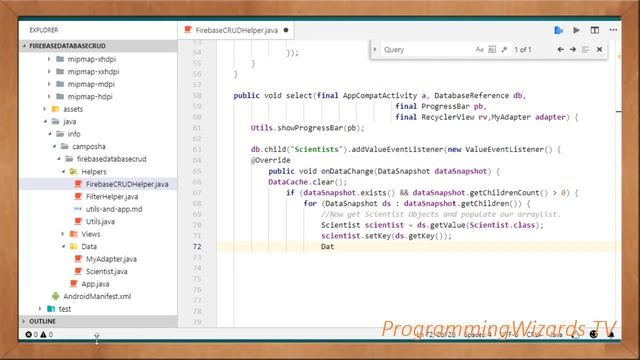Toggle Use Regular Expression in find widget
This screenshot has width=640, height=360.
click(504, 49)
